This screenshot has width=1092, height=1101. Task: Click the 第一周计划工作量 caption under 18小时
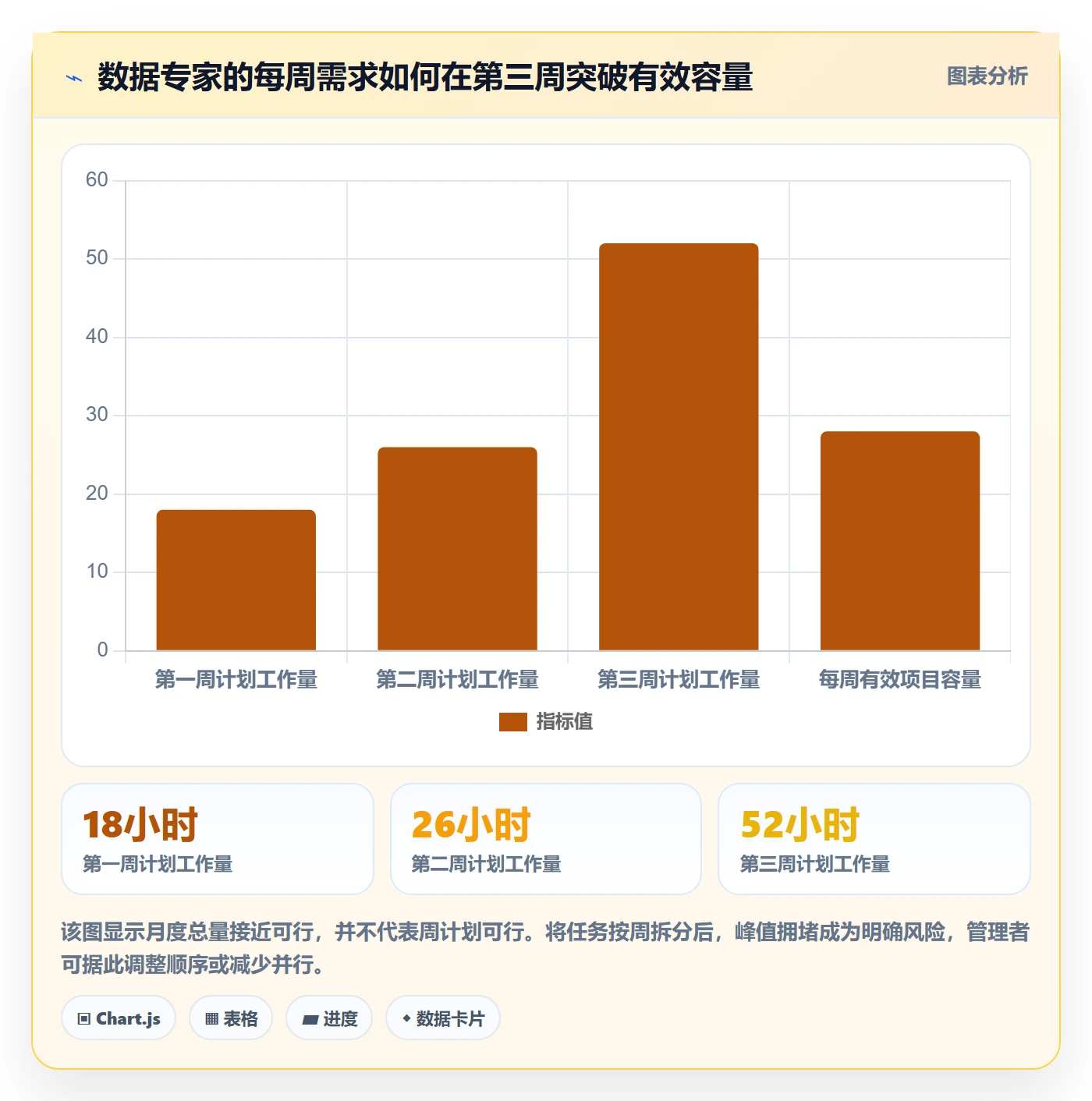click(158, 864)
